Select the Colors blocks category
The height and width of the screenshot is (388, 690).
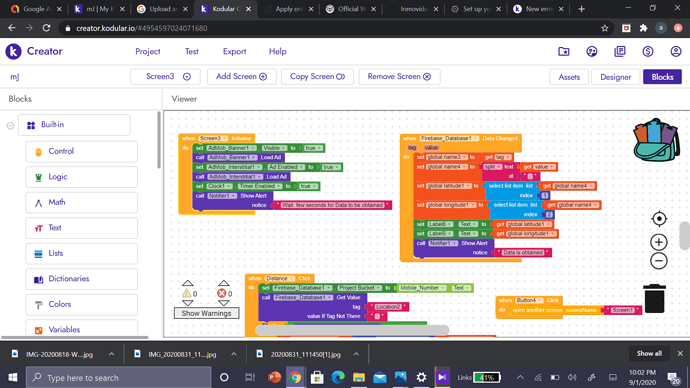pos(81,304)
